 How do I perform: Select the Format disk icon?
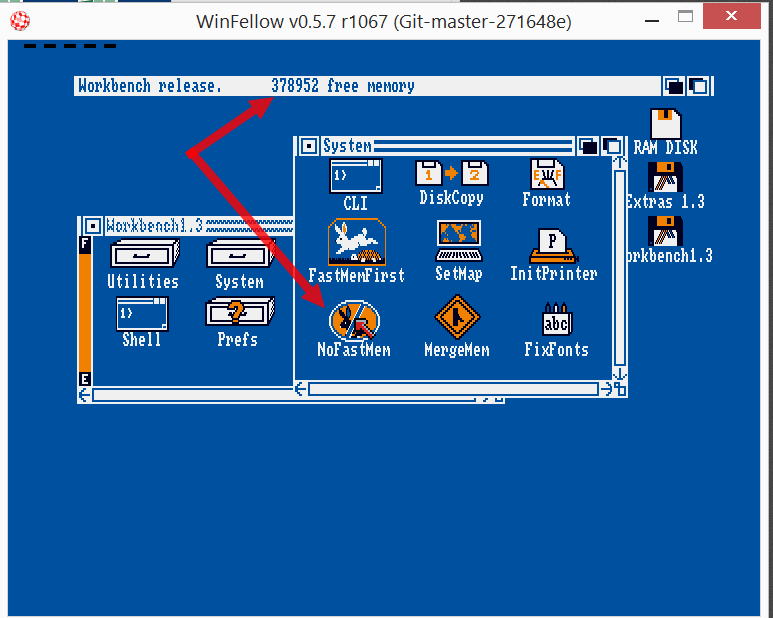tap(547, 173)
